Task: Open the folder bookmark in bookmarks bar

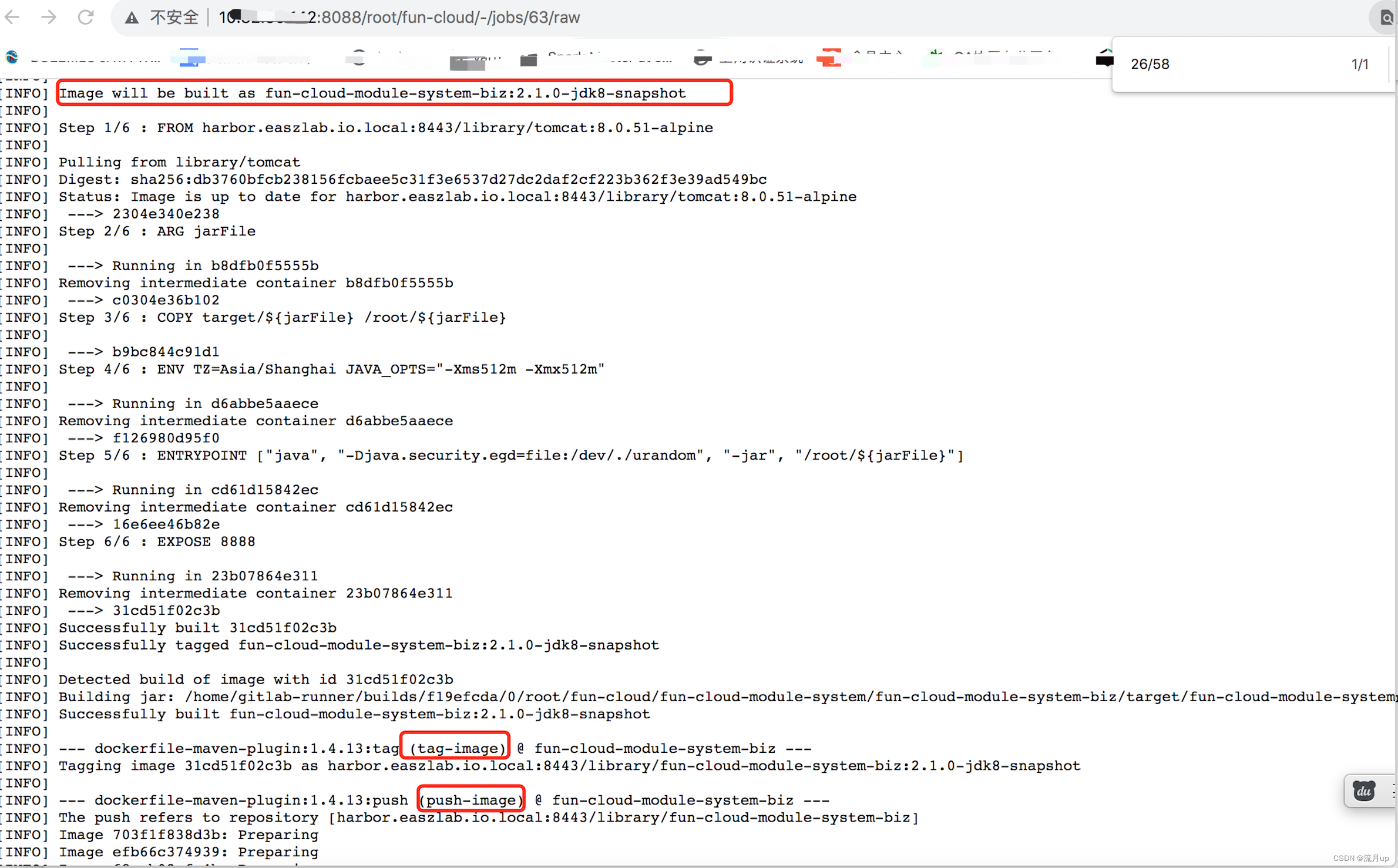Action: pos(528,59)
